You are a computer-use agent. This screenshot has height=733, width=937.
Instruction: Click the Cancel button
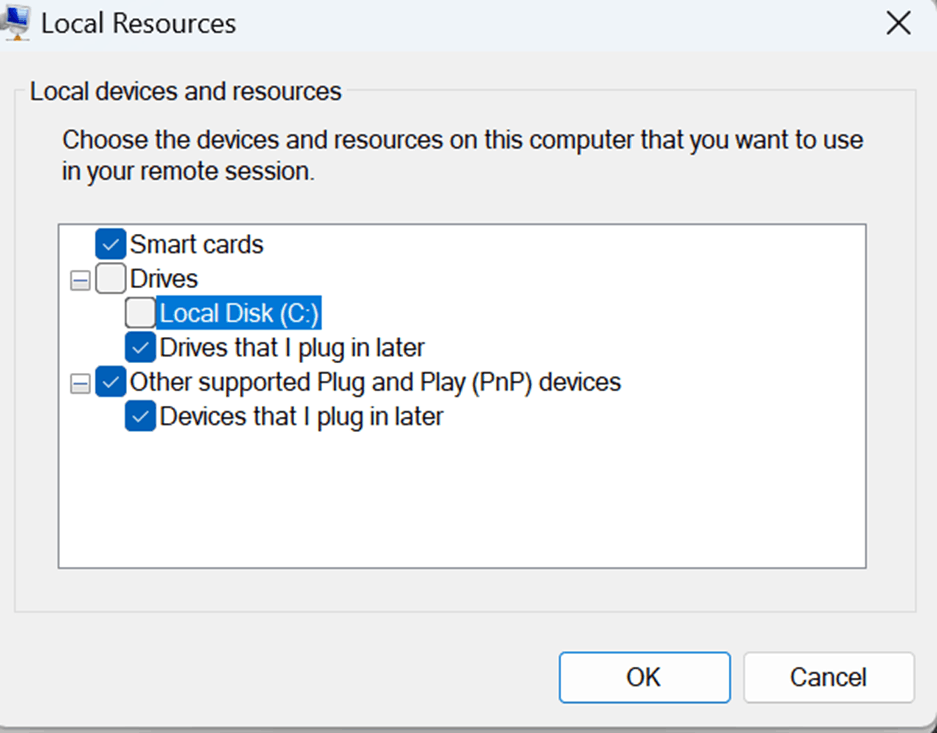pyautogui.click(x=829, y=677)
